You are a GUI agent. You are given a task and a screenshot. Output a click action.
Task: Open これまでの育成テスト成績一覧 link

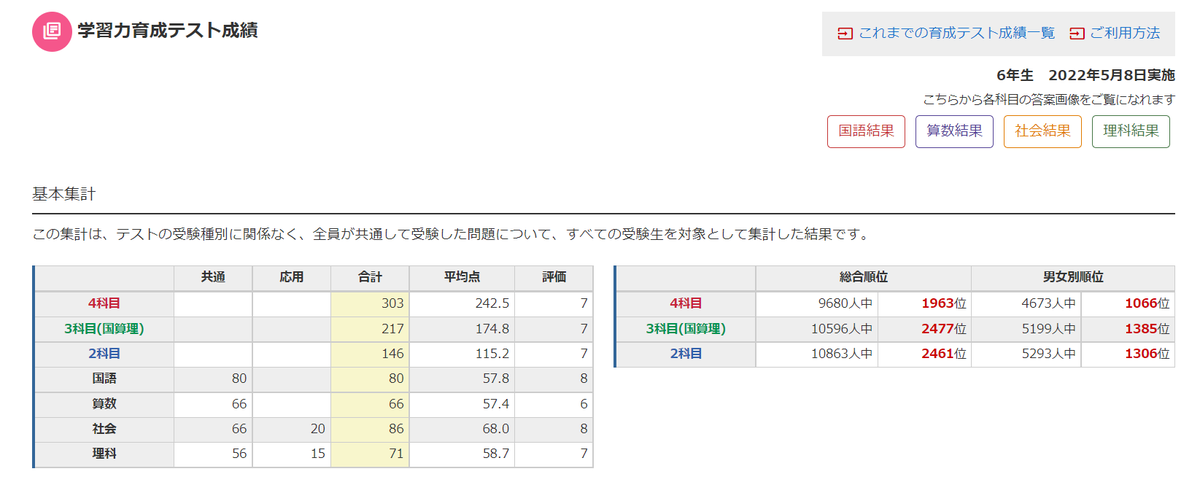956,33
